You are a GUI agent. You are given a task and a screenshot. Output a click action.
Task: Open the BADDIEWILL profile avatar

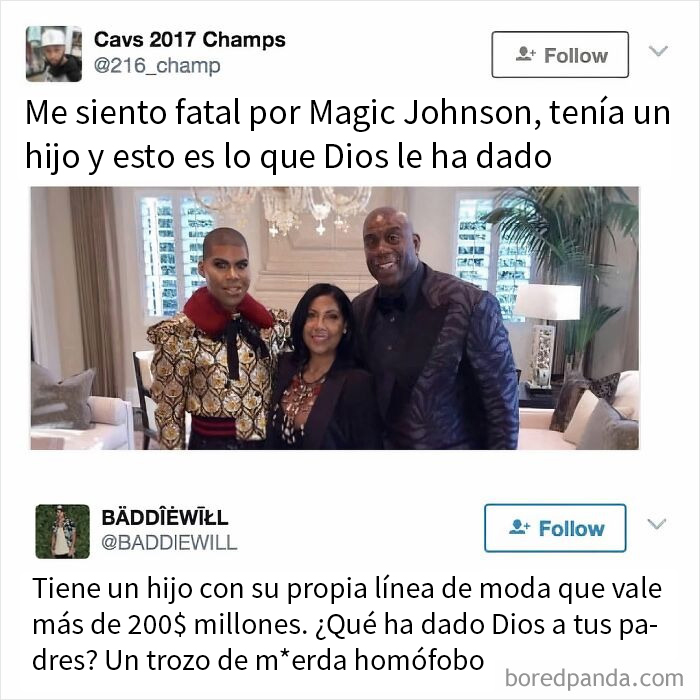(62, 531)
